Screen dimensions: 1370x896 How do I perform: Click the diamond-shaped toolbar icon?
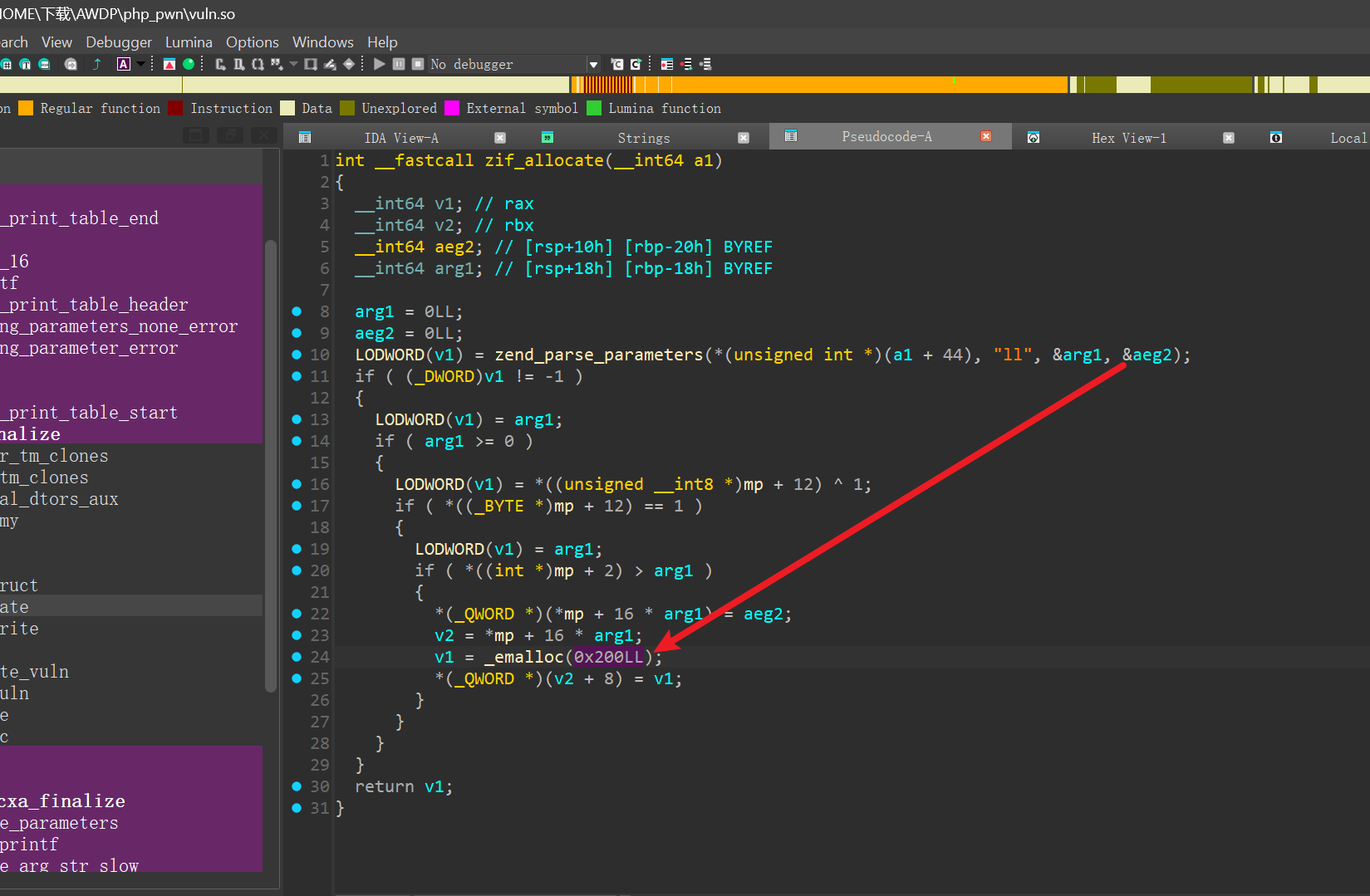click(x=349, y=64)
